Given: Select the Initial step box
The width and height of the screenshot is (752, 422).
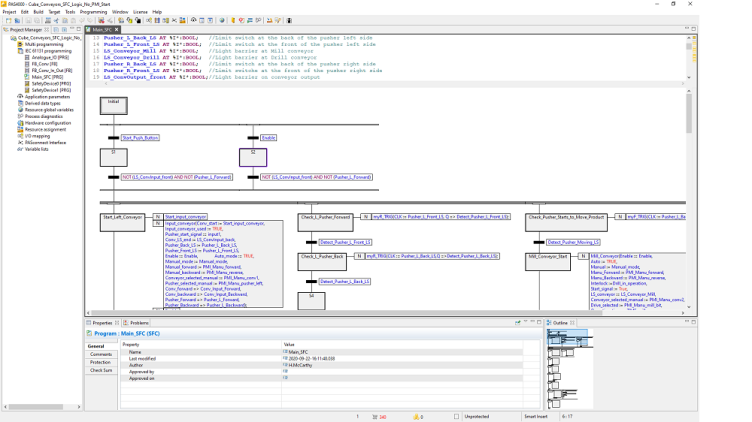Looking at the screenshot, I should click(x=113, y=105).
